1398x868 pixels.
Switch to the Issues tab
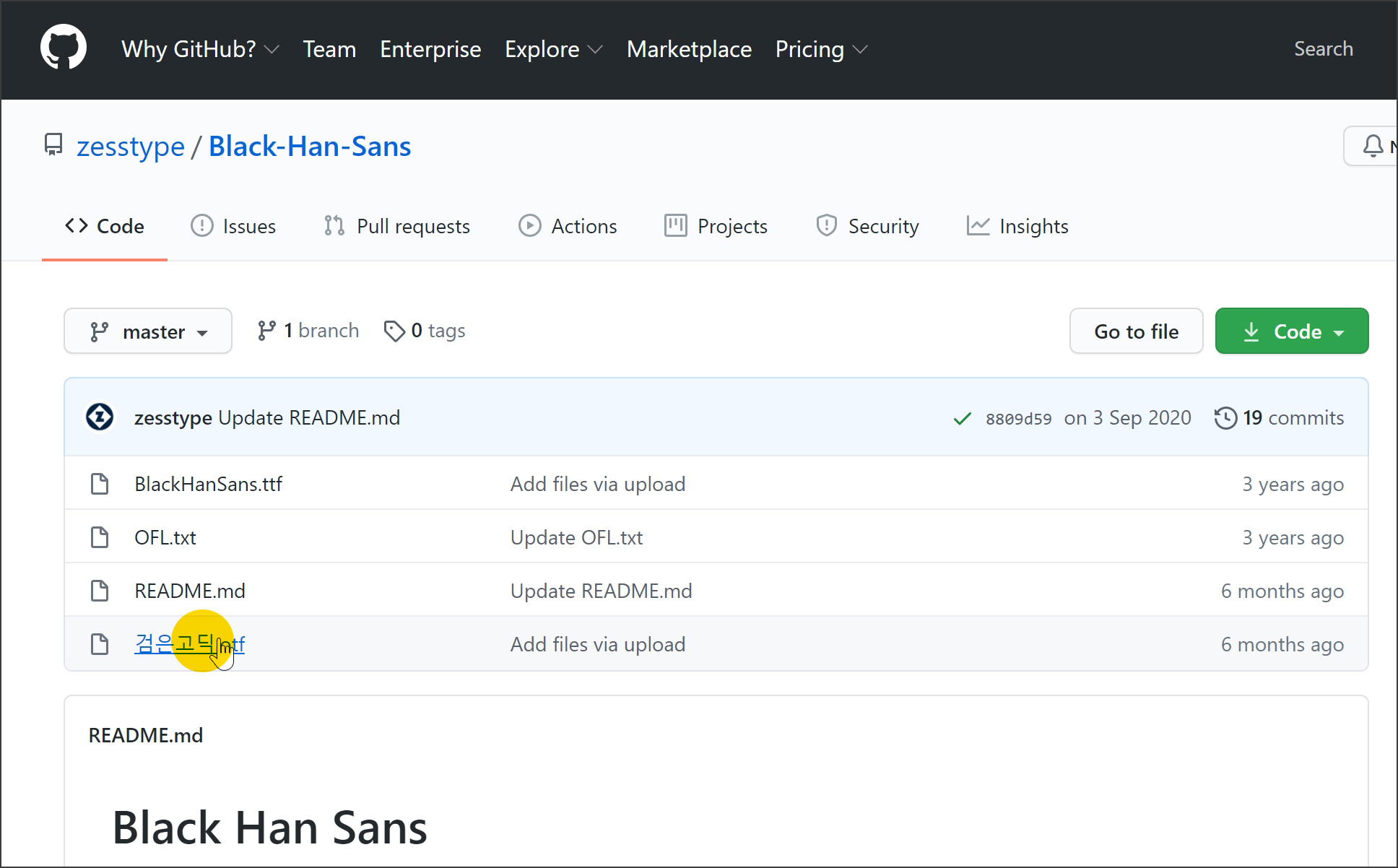[x=233, y=226]
